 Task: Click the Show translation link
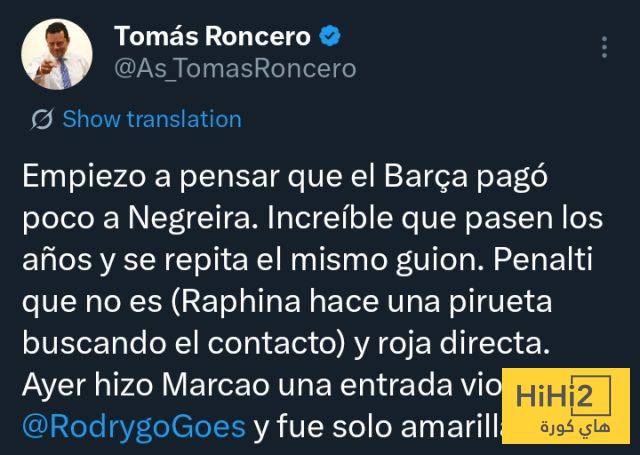152,120
